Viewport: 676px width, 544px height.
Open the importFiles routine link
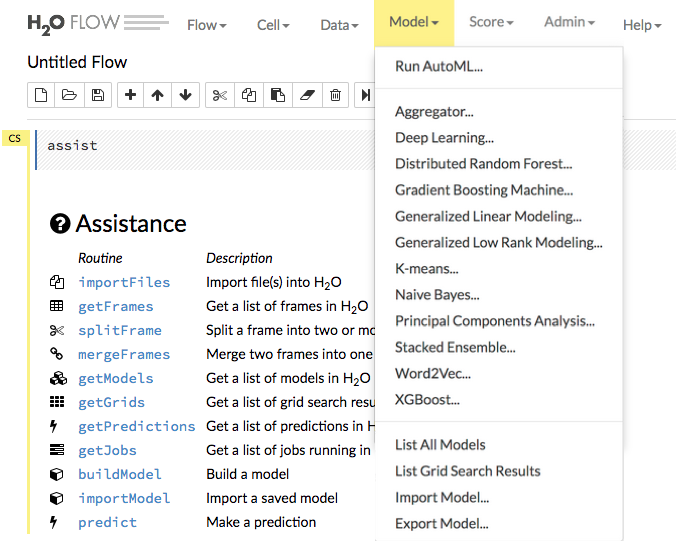(124, 282)
